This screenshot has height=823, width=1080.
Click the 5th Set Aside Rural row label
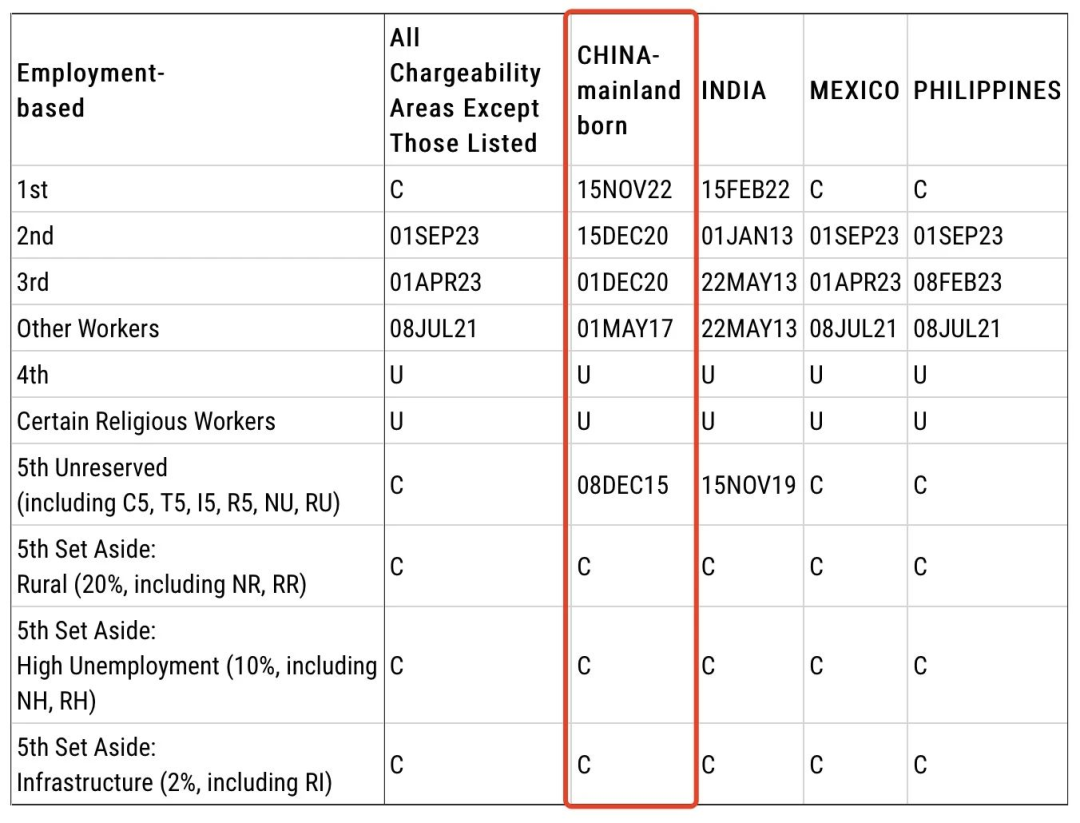161,566
